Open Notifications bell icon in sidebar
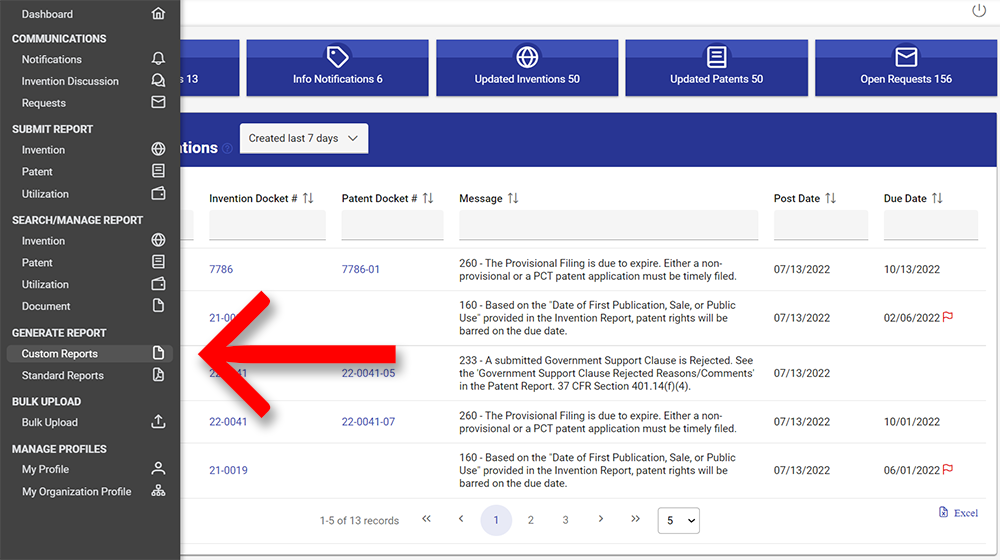Viewport: 1000px width, 560px height. point(158,59)
